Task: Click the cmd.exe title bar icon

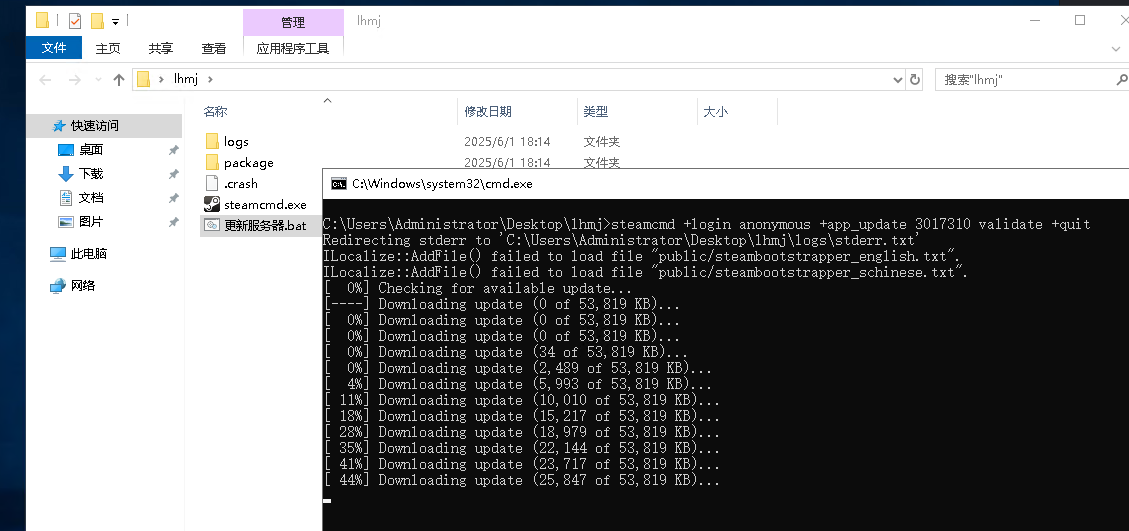Action: click(338, 184)
